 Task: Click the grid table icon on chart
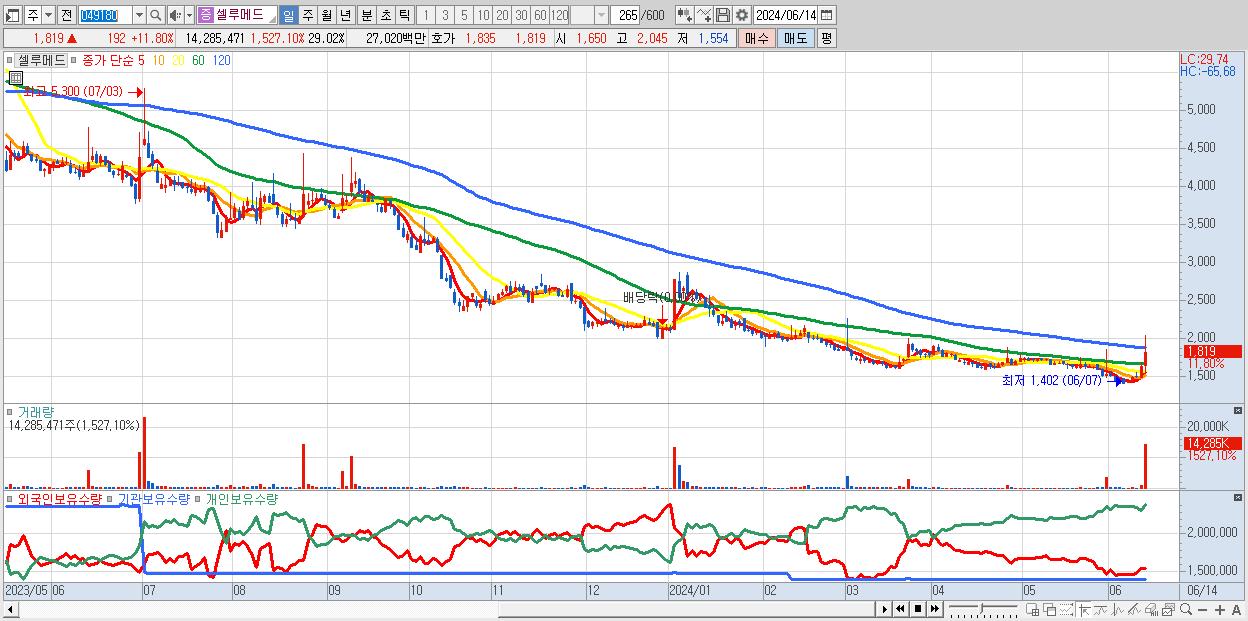16,77
